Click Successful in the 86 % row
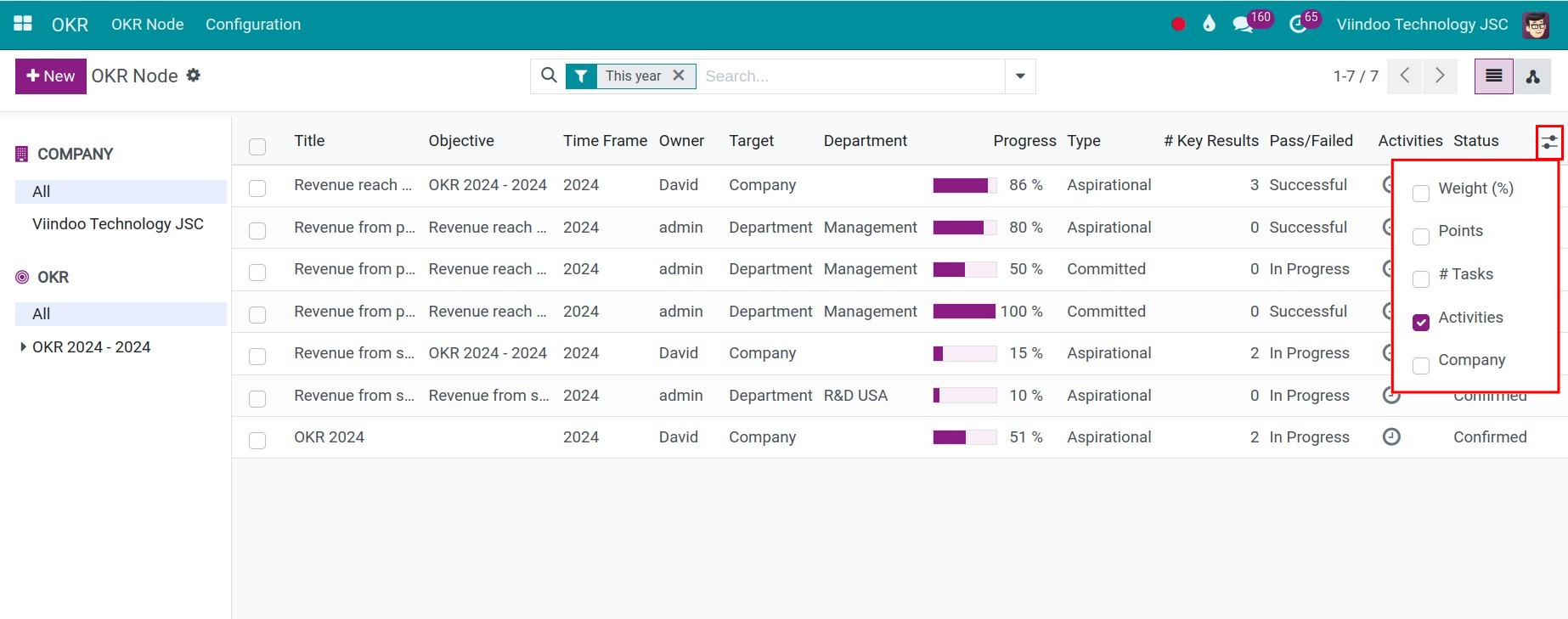1568x619 pixels. point(1308,185)
